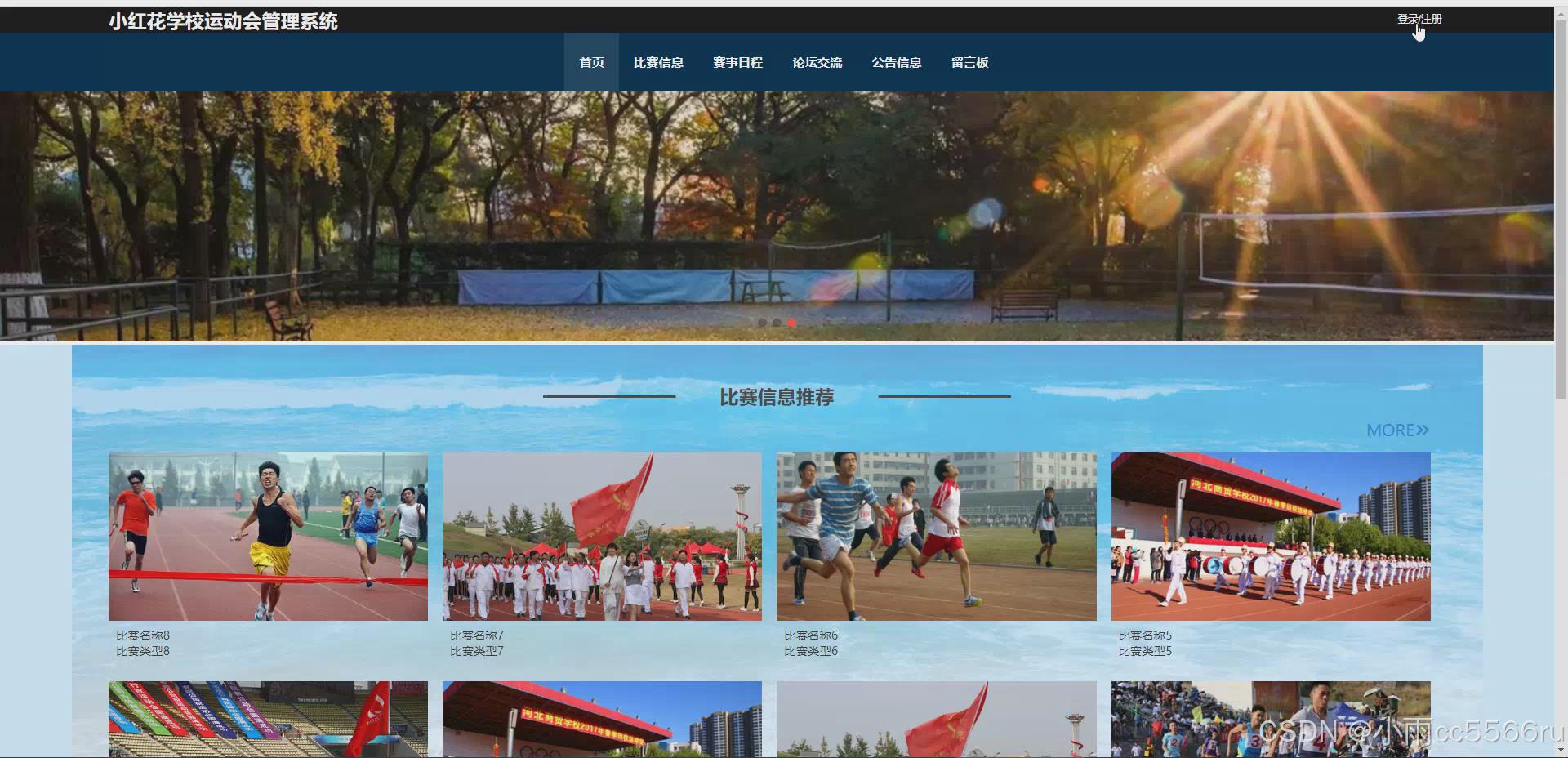This screenshot has width=1568, height=758.
Task: Open 公告信息 navigation item
Action: (x=896, y=62)
